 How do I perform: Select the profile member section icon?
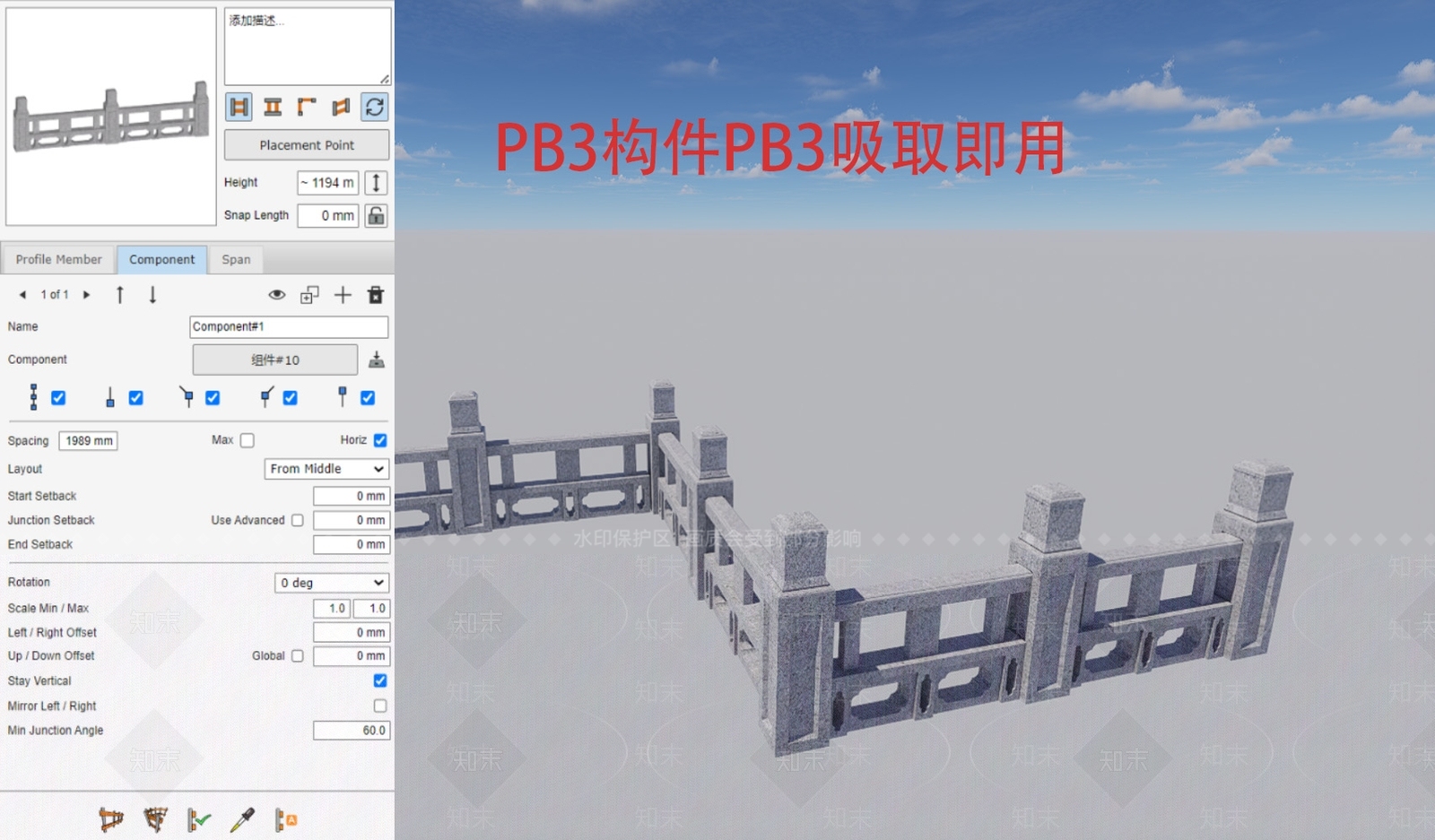273,107
